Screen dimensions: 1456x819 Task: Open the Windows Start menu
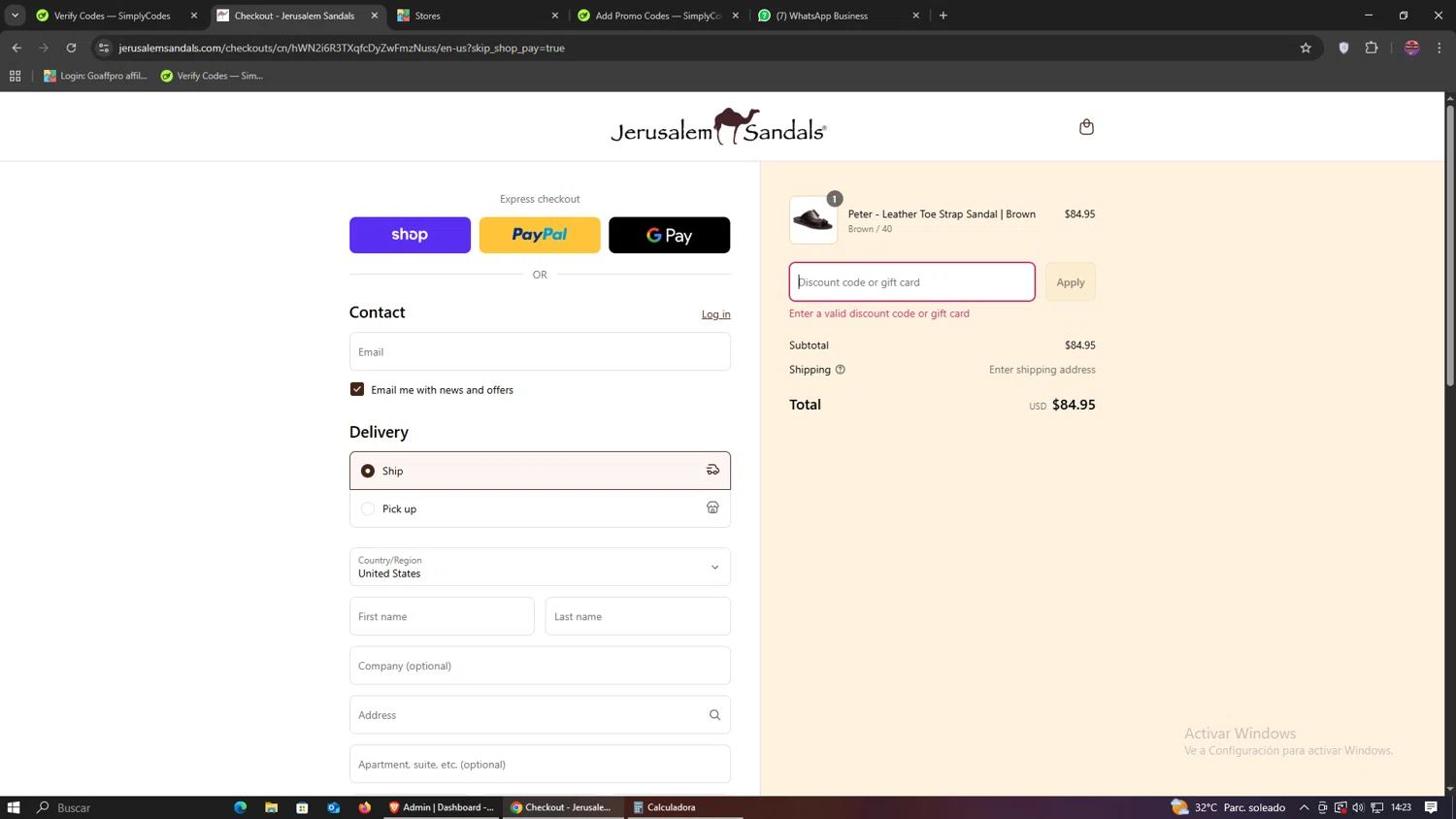tap(14, 807)
